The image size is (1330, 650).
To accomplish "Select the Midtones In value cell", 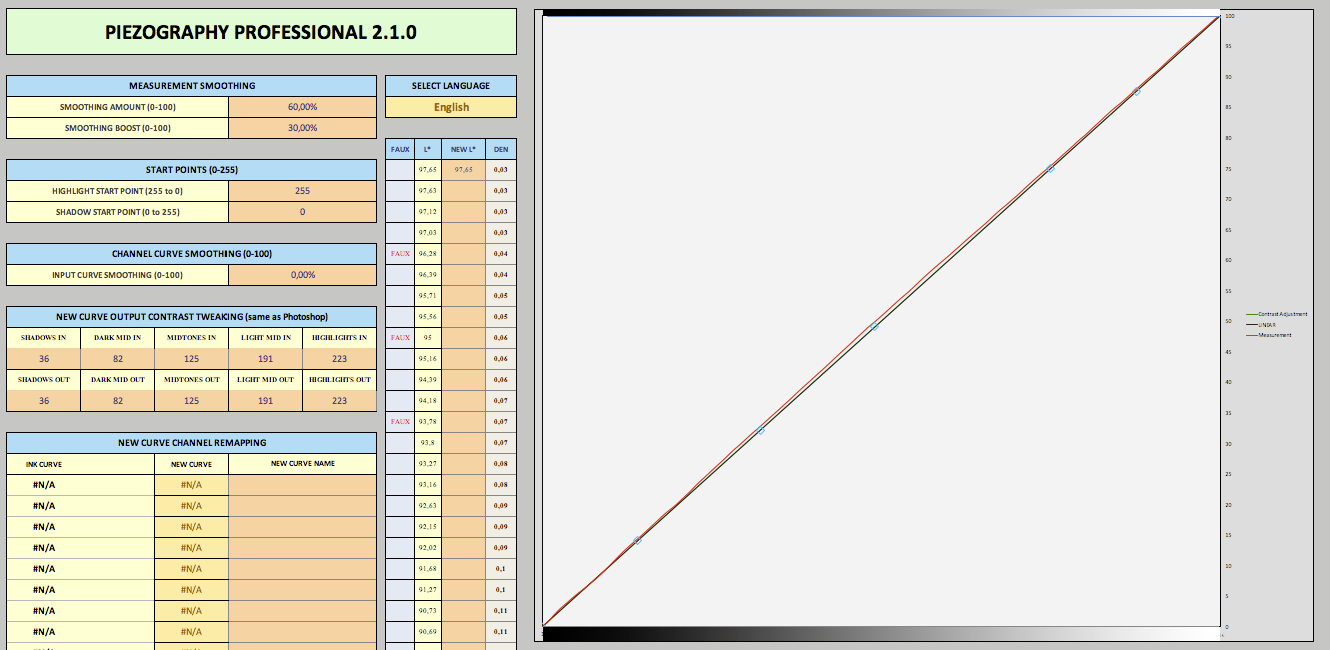I will click(191, 359).
